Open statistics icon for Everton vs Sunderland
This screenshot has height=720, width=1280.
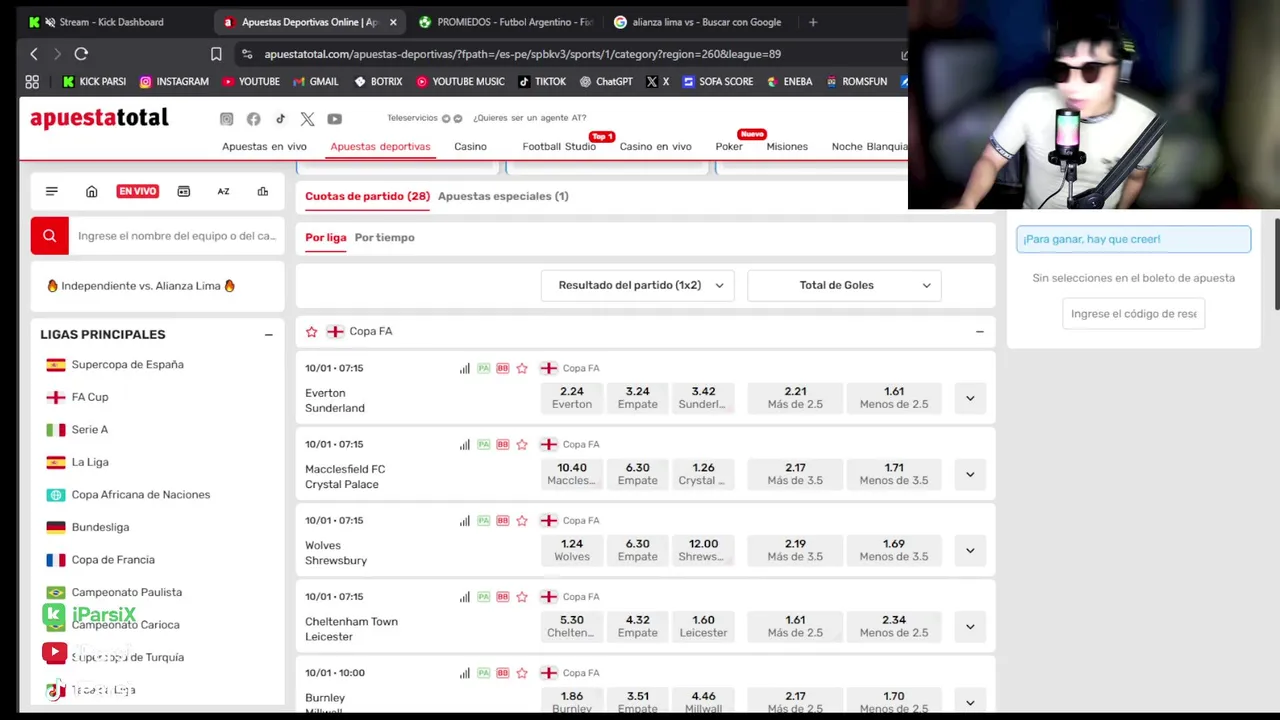click(465, 368)
